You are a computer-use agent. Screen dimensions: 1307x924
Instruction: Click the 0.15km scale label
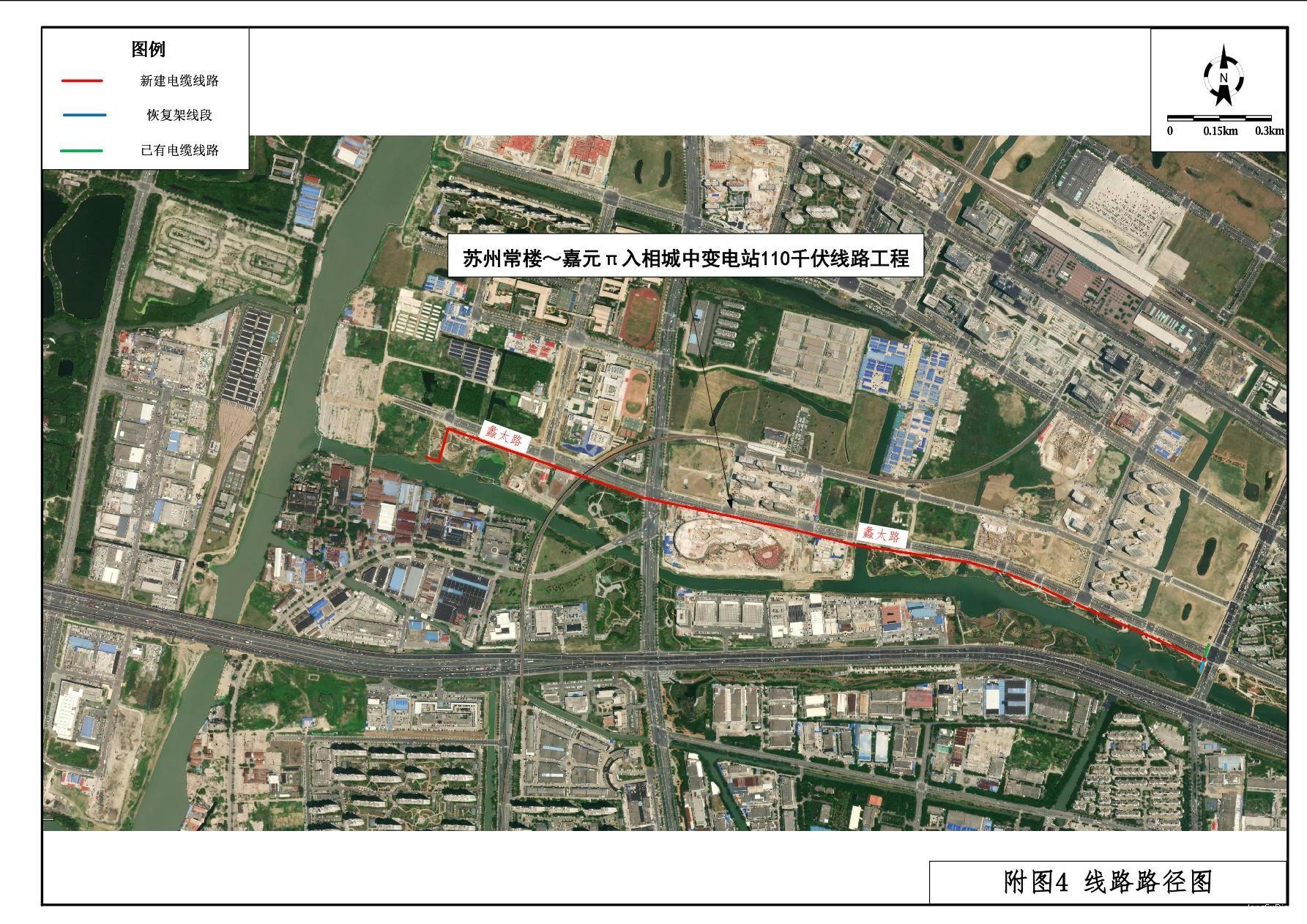point(1221,131)
